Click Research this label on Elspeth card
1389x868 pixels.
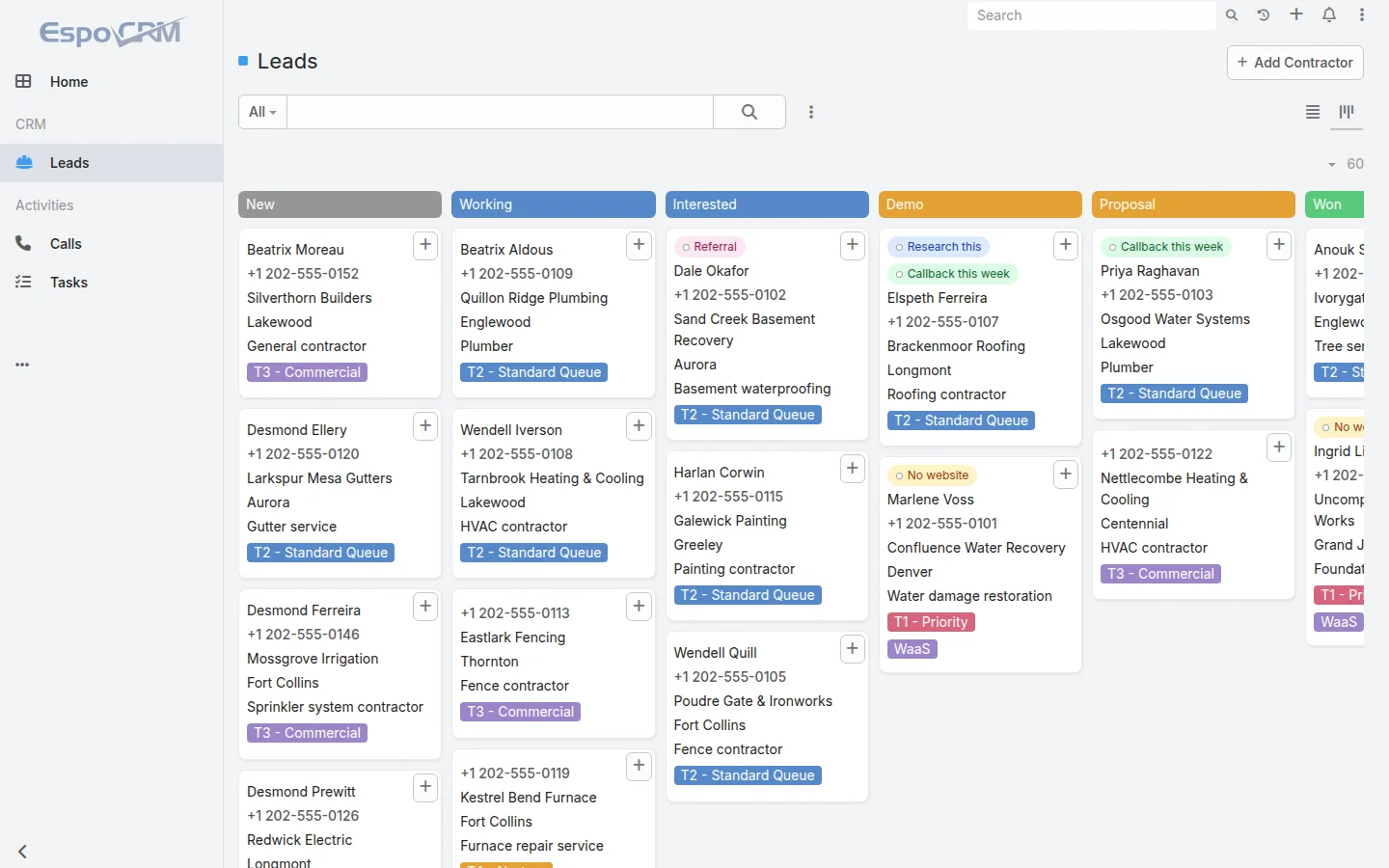click(938, 247)
